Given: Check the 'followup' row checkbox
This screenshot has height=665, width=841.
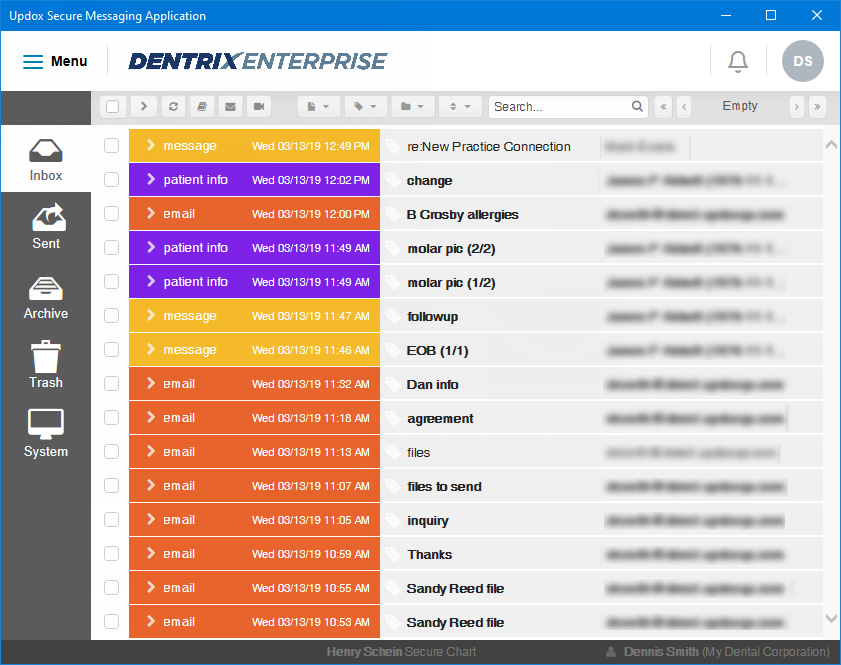Looking at the screenshot, I should [112, 315].
